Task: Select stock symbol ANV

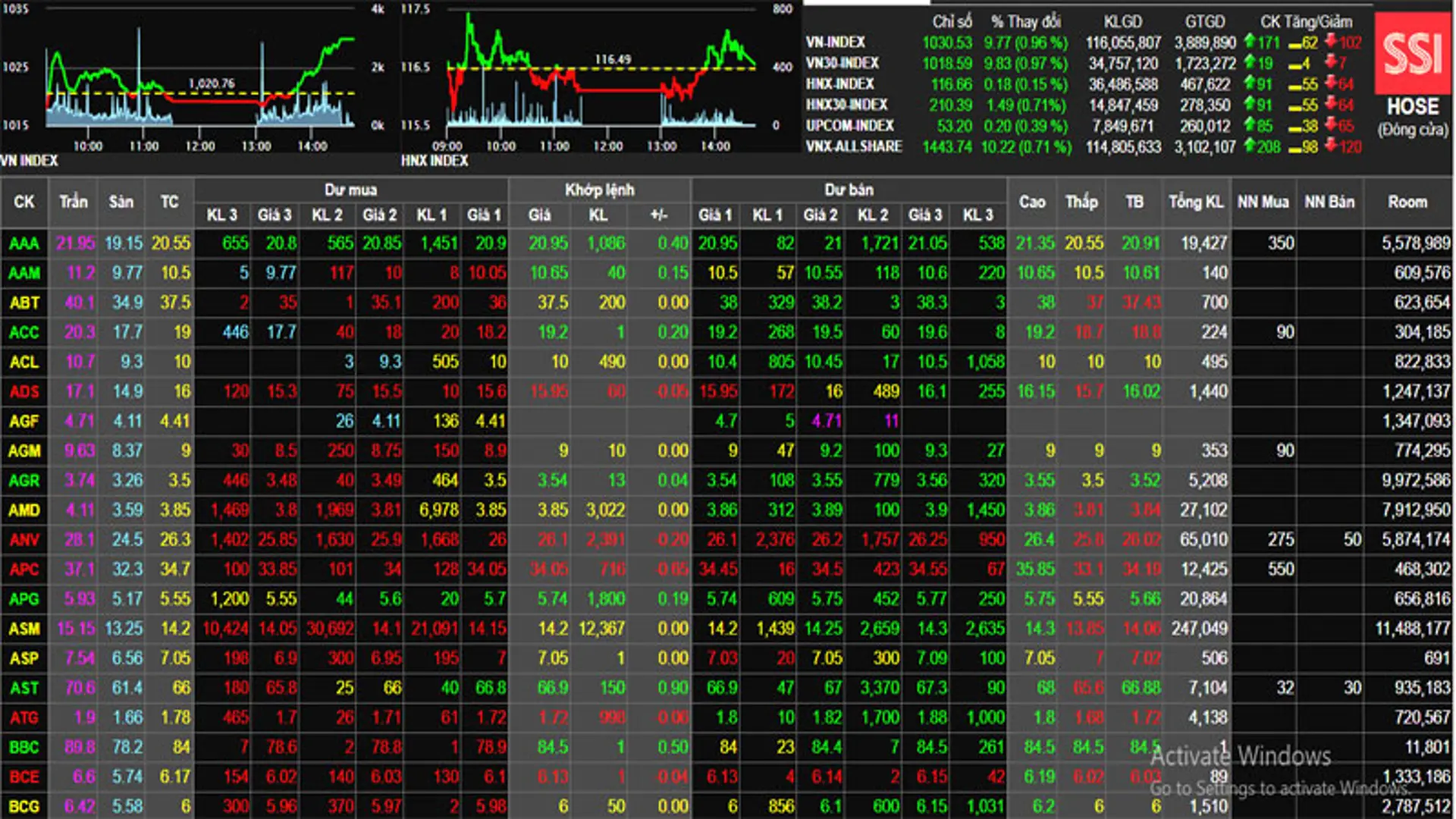Action: [24, 540]
